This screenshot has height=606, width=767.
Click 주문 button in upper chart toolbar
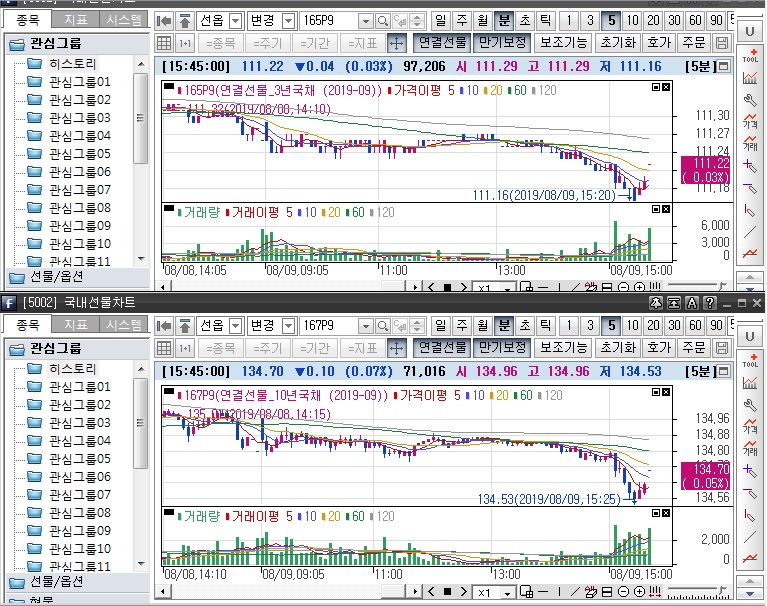[x=692, y=43]
